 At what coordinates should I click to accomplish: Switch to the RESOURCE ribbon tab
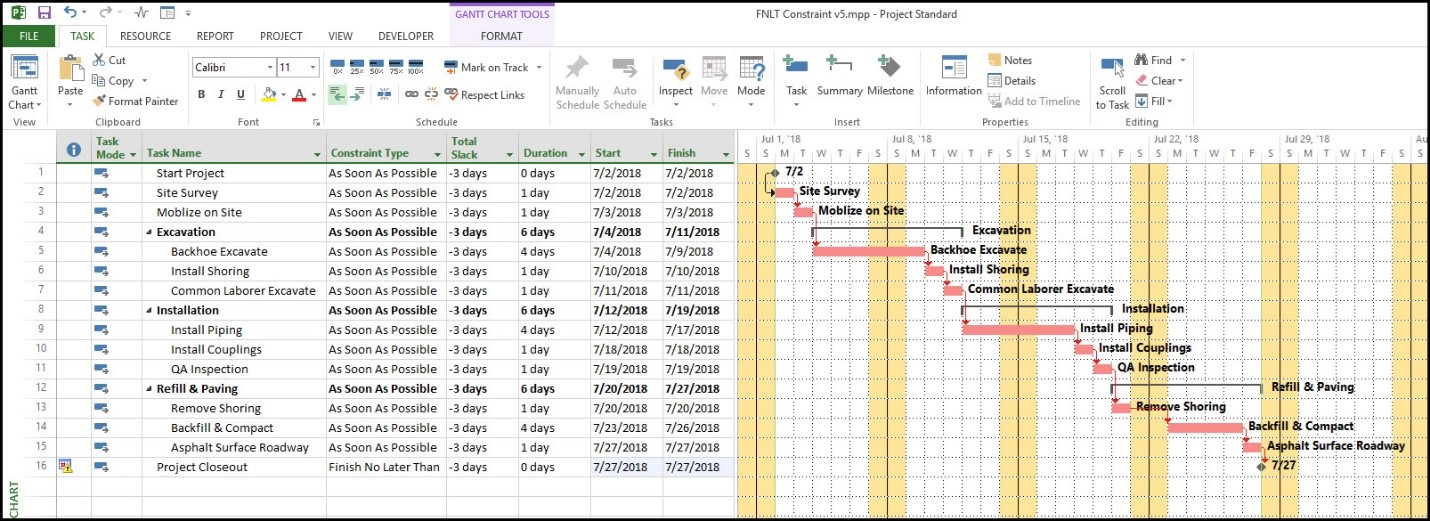[145, 36]
